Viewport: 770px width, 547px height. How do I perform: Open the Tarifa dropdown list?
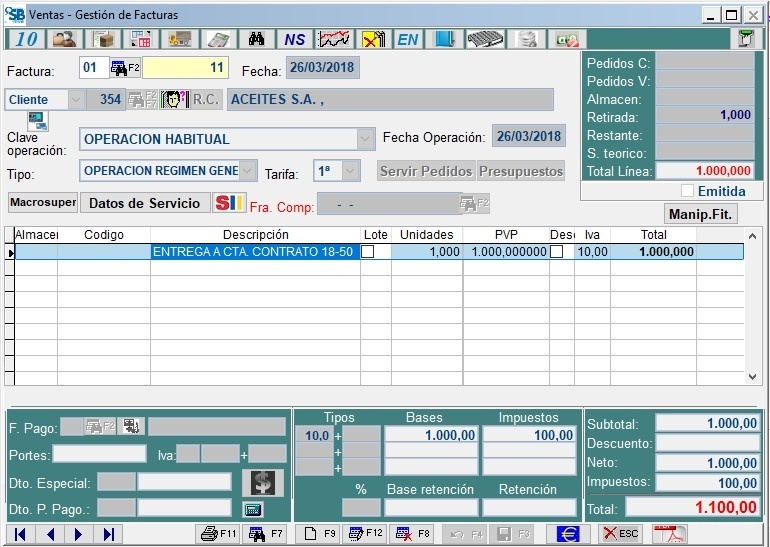pyautogui.click(x=349, y=171)
